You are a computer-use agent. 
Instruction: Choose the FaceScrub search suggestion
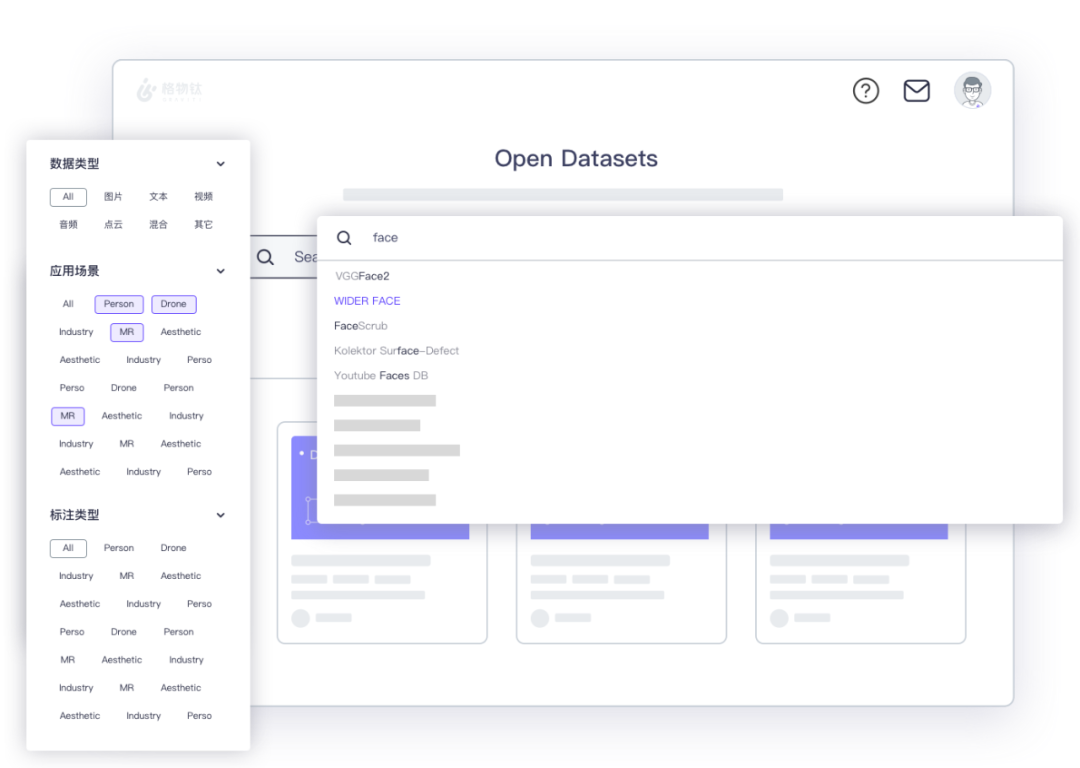tap(361, 326)
